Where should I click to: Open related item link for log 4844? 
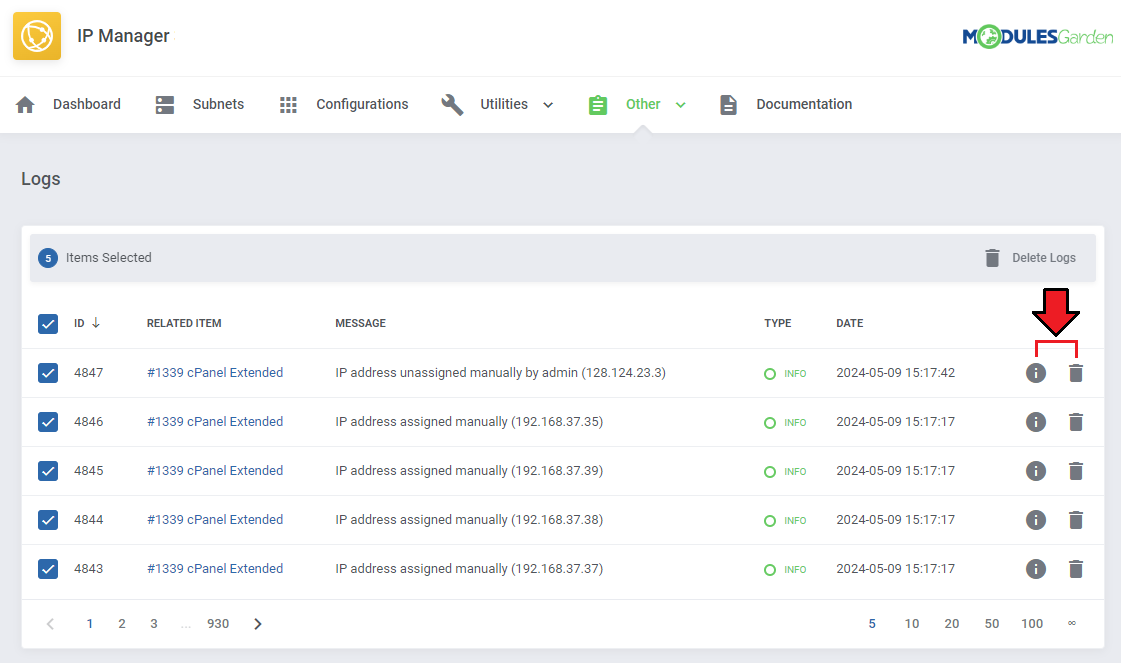(215, 520)
